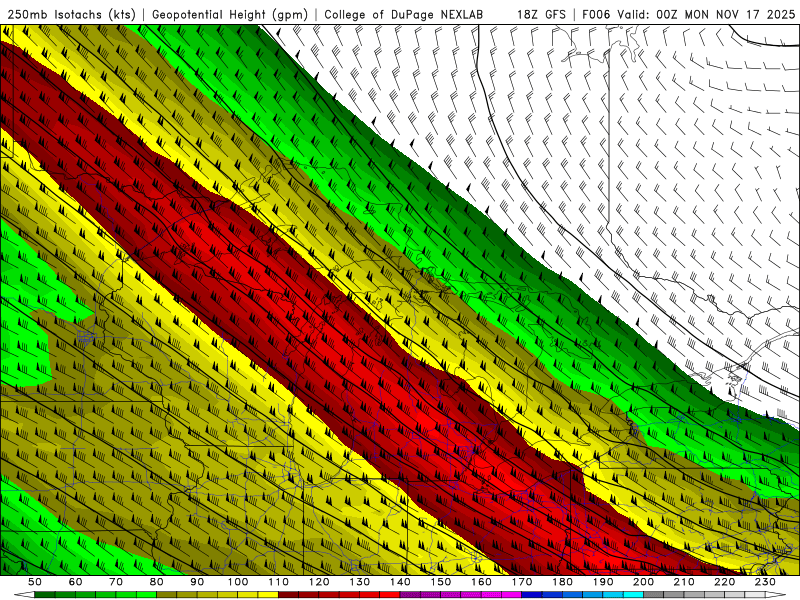Image resolution: width=800 pixels, height=600 pixels.
Task: Click the 80 knot legend label
Action: pos(157,582)
